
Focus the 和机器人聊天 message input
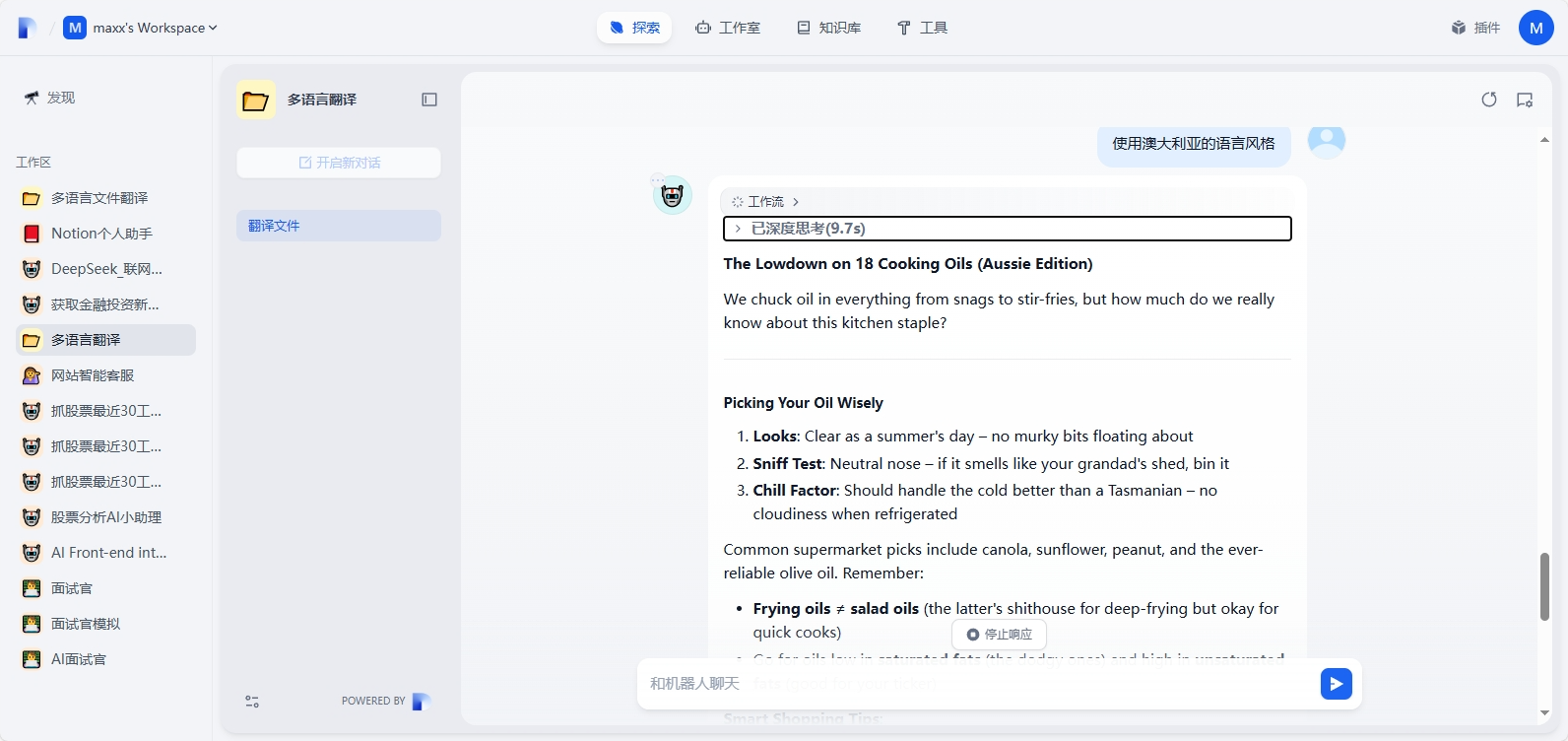pyautogui.click(x=979, y=684)
